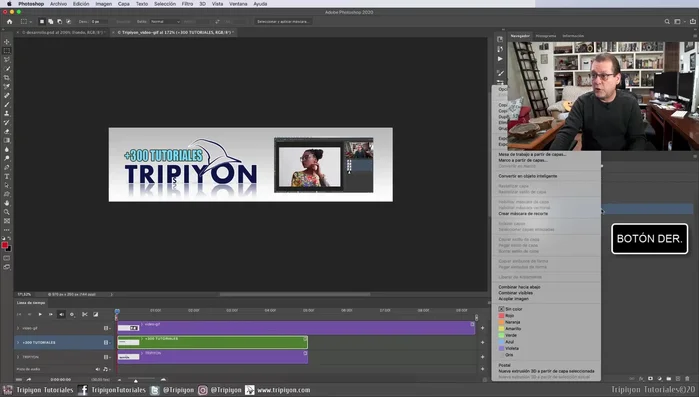Toggle audio playback speaker button in the timeline
The height and width of the screenshot is (397, 699).
(62, 315)
